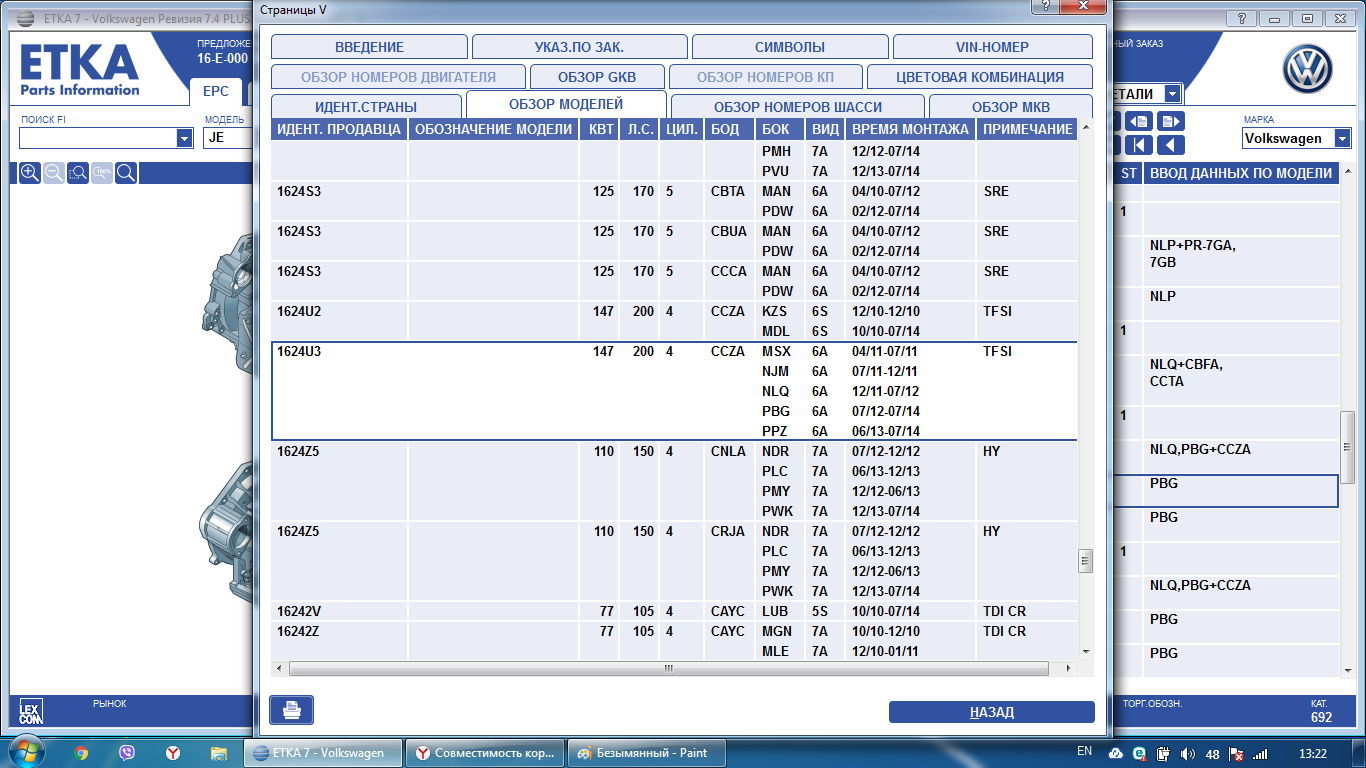Switch to ETKA 7 - Volkswagen taskbar button

tap(323, 753)
